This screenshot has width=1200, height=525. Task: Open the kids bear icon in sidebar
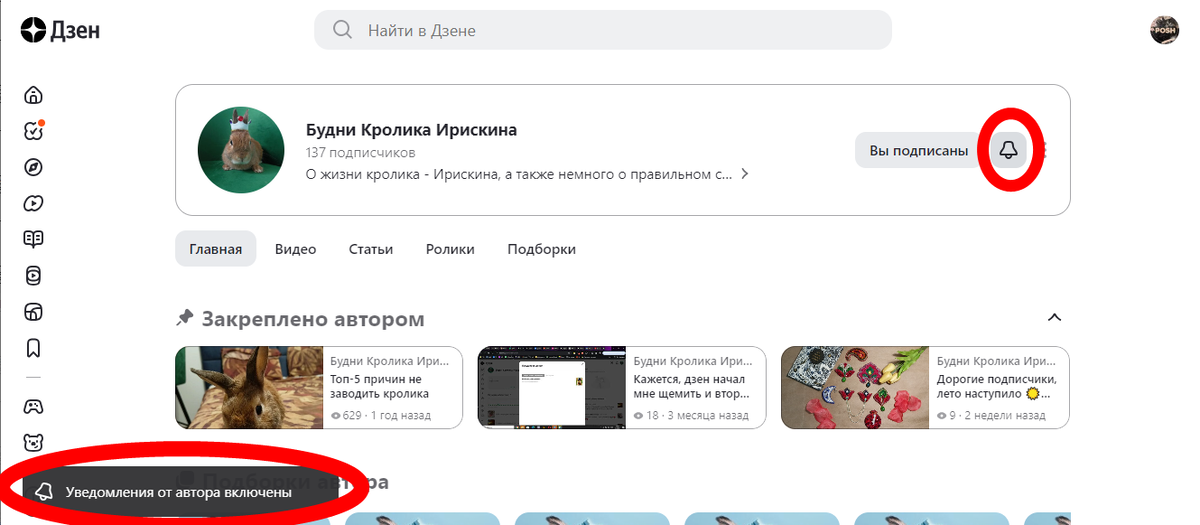click(34, 442)
